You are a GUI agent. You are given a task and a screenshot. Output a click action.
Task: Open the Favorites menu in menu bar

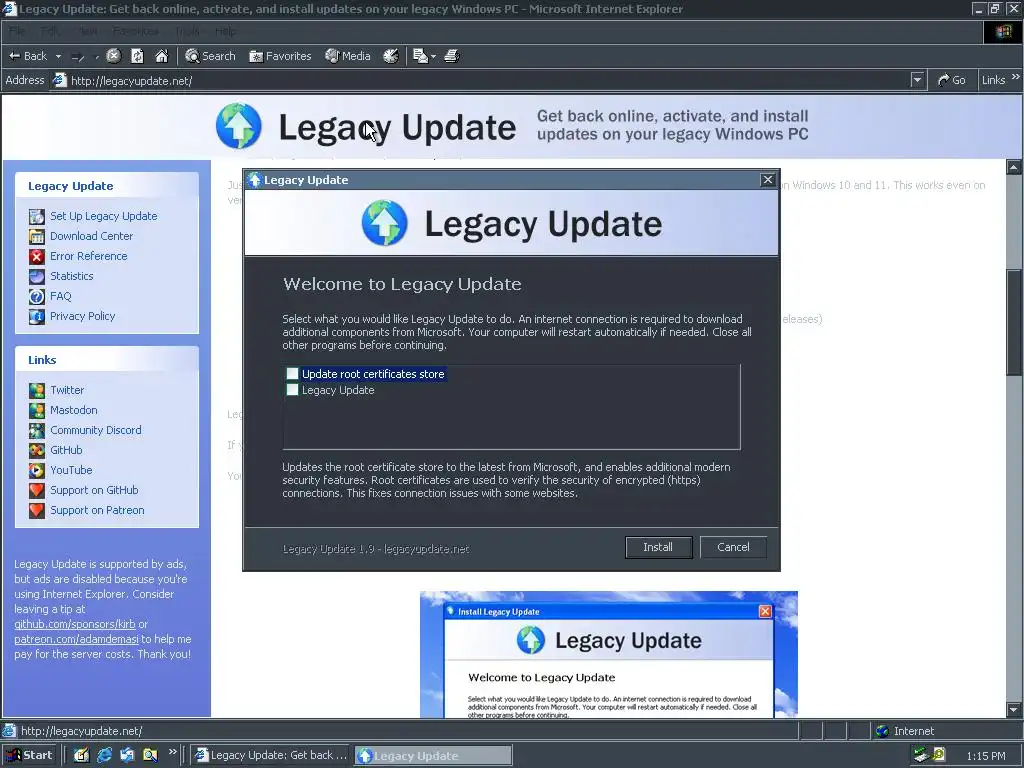tap(135, 31)
